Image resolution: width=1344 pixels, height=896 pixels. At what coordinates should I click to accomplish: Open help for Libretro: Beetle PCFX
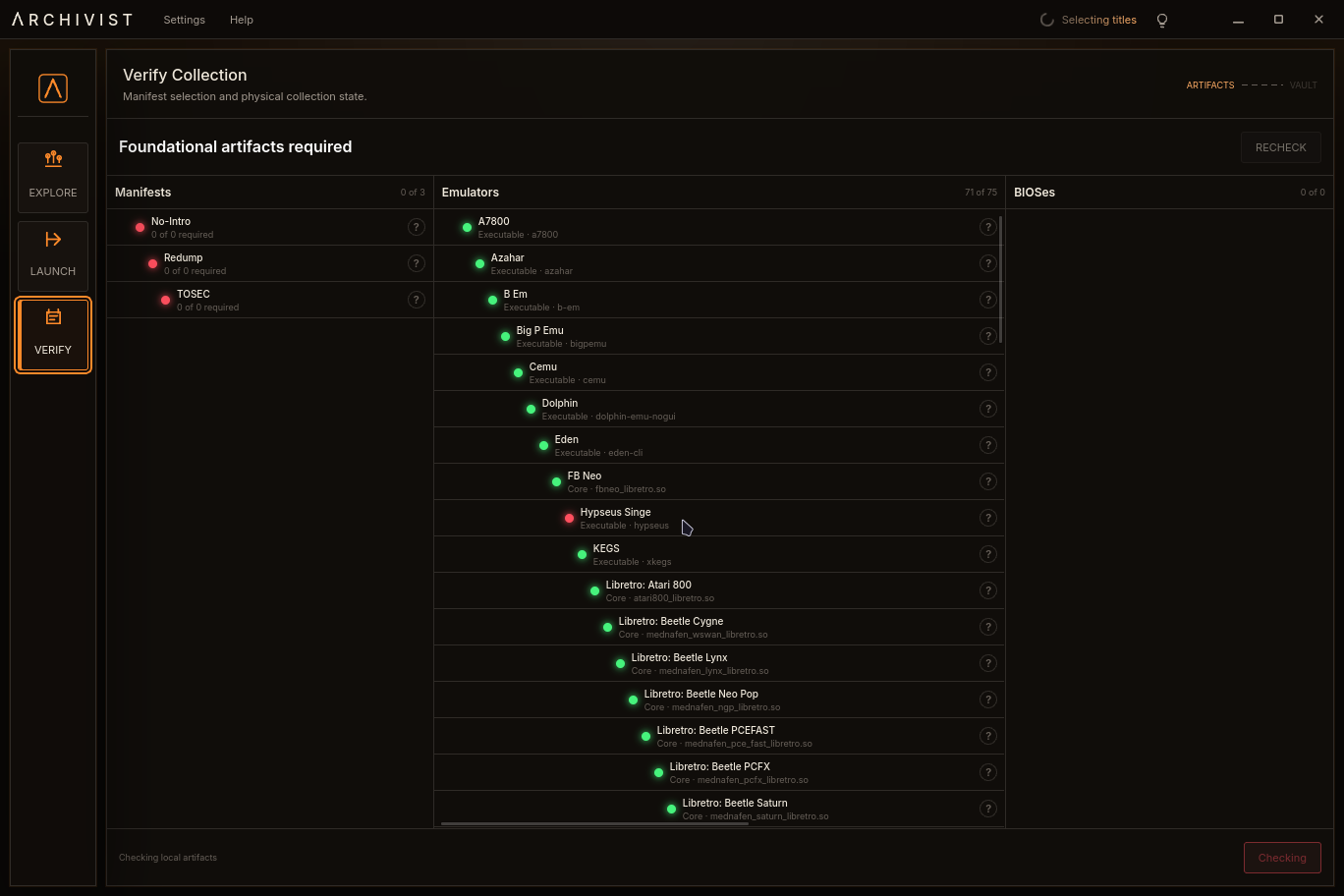pos(988,772)
